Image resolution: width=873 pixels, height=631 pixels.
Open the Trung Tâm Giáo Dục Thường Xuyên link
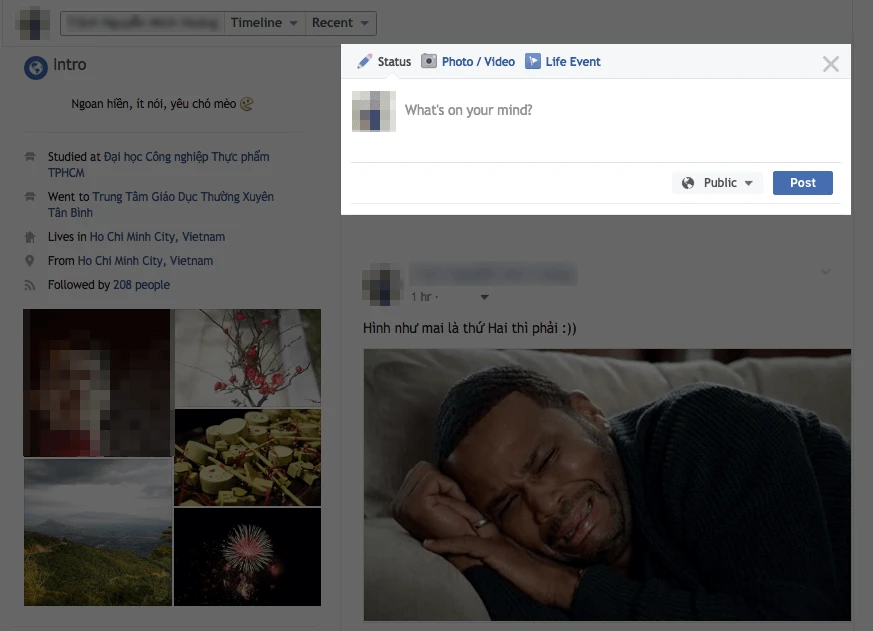coord(189,197)
